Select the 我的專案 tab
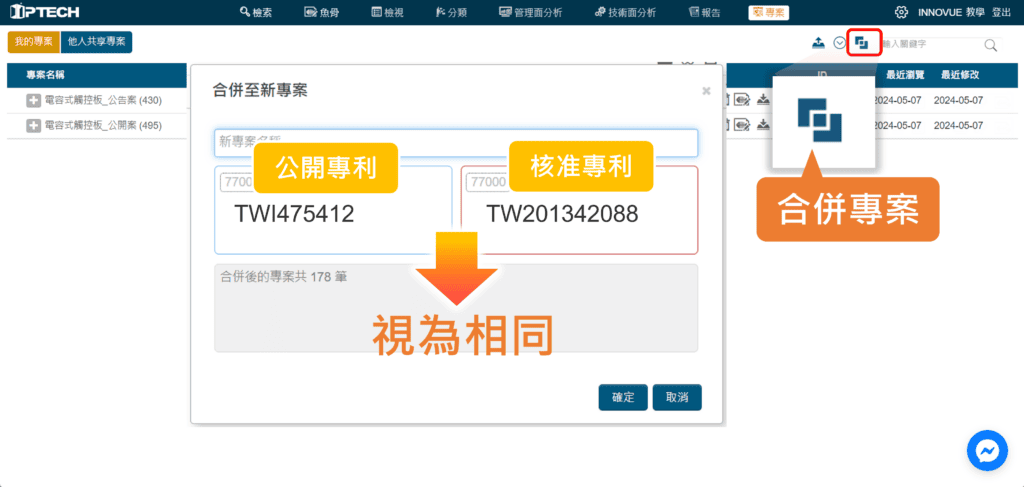This screenshot has height=487, width=1024. click(x=32, y=42)
